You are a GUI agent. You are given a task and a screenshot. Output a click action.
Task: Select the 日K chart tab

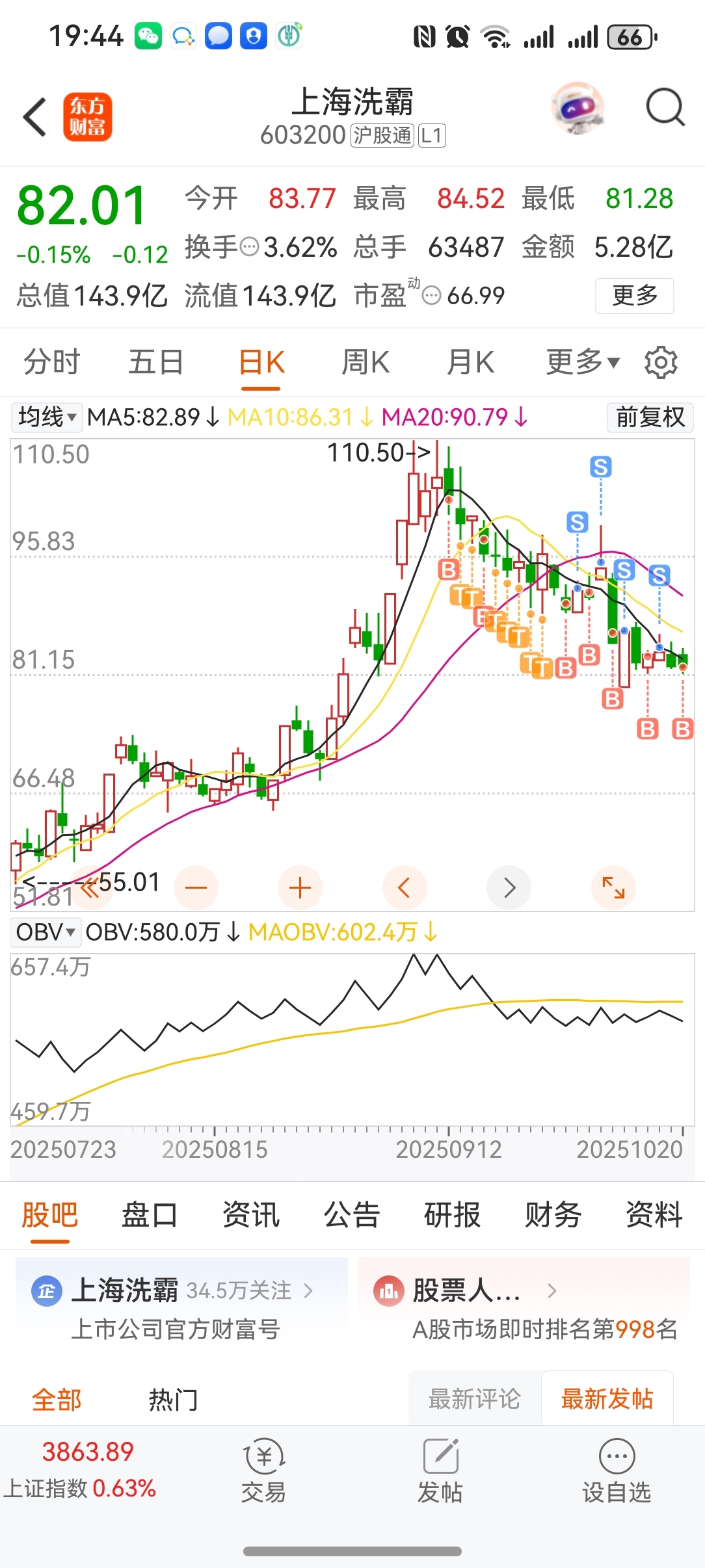coord(261,362)
